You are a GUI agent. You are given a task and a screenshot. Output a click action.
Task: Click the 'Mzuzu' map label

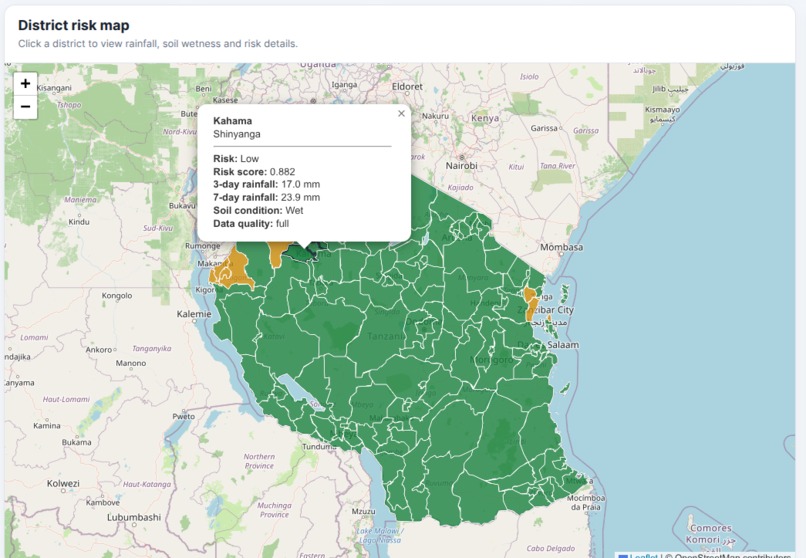click(363, 511)
